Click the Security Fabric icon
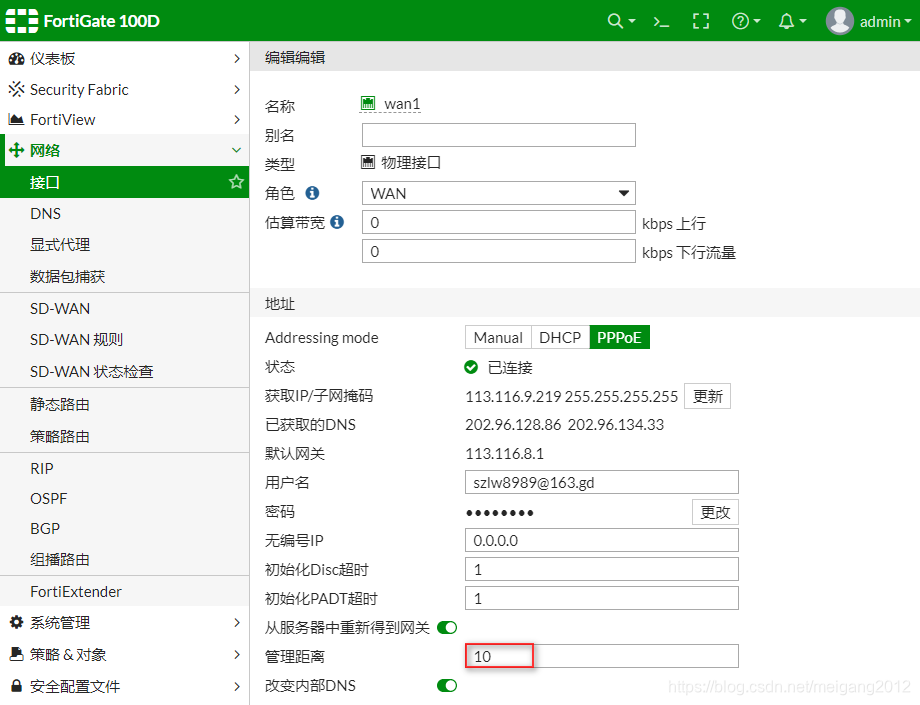This screenshot has height=705, width=920. pos(16,89)
